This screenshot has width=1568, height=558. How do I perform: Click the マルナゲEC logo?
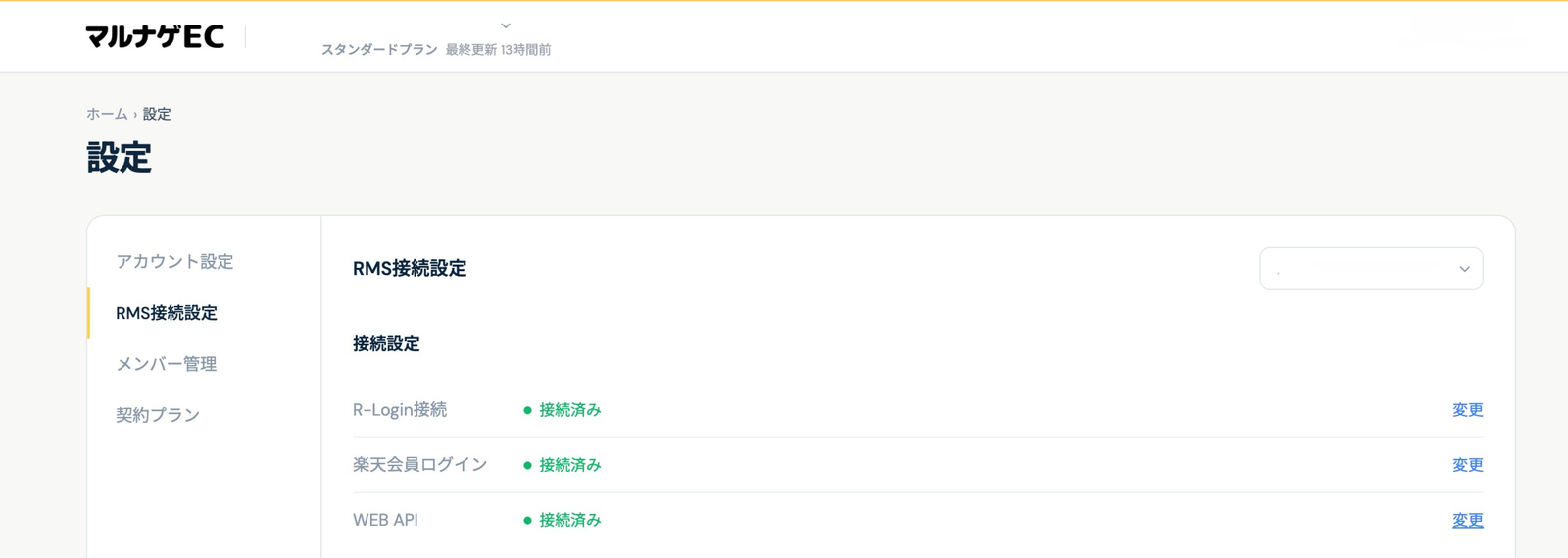[155, 36]
